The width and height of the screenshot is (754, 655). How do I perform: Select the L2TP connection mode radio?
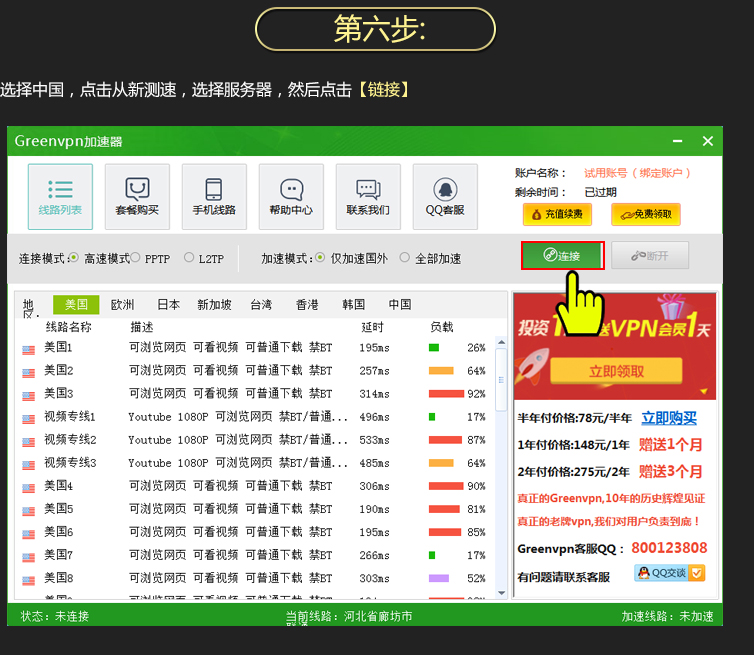click(x=189, y=258)
